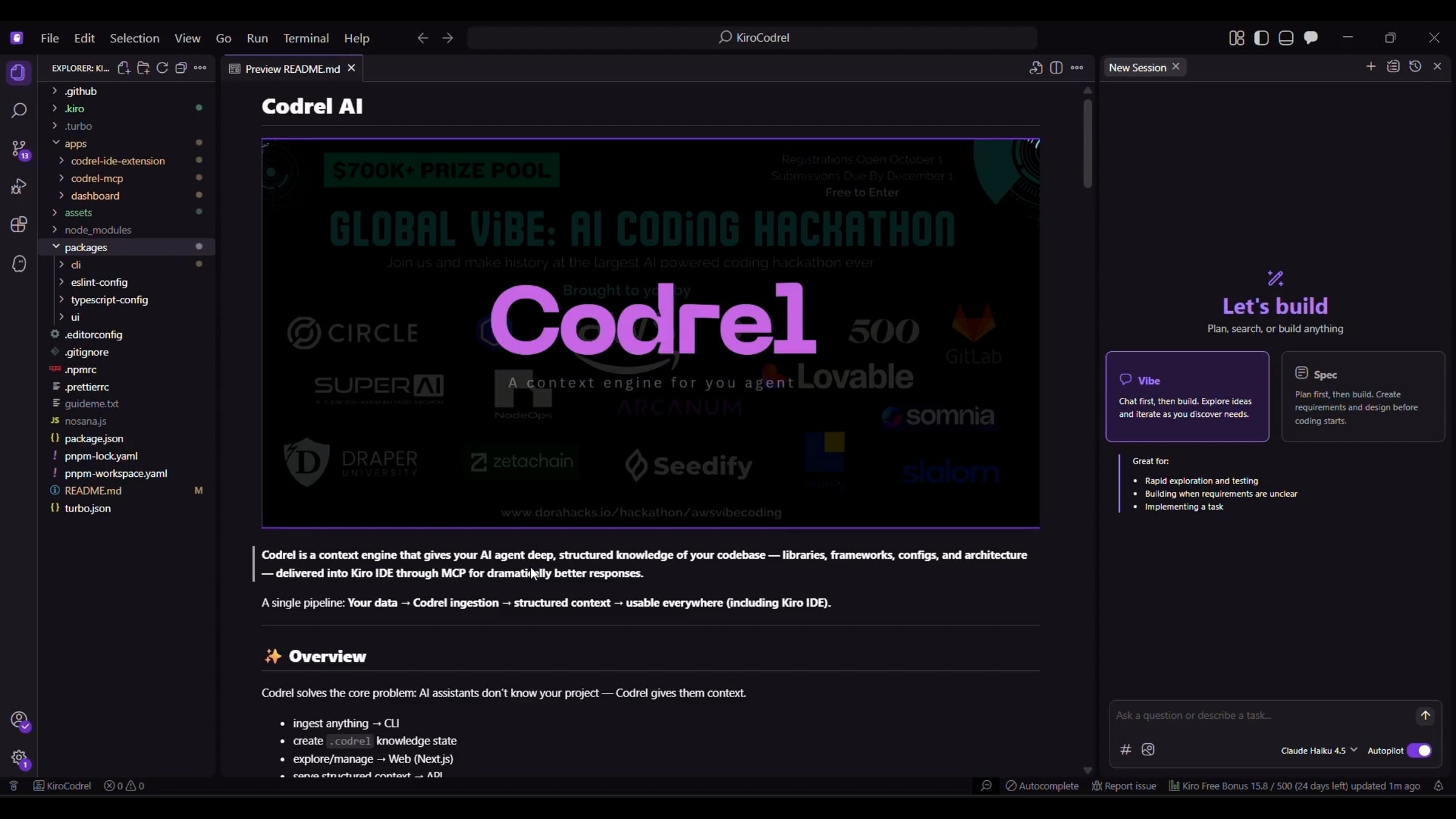1456x819 pixels.
Task: Click the README preview vertical scrollbar
Action: coord(1088,144)
